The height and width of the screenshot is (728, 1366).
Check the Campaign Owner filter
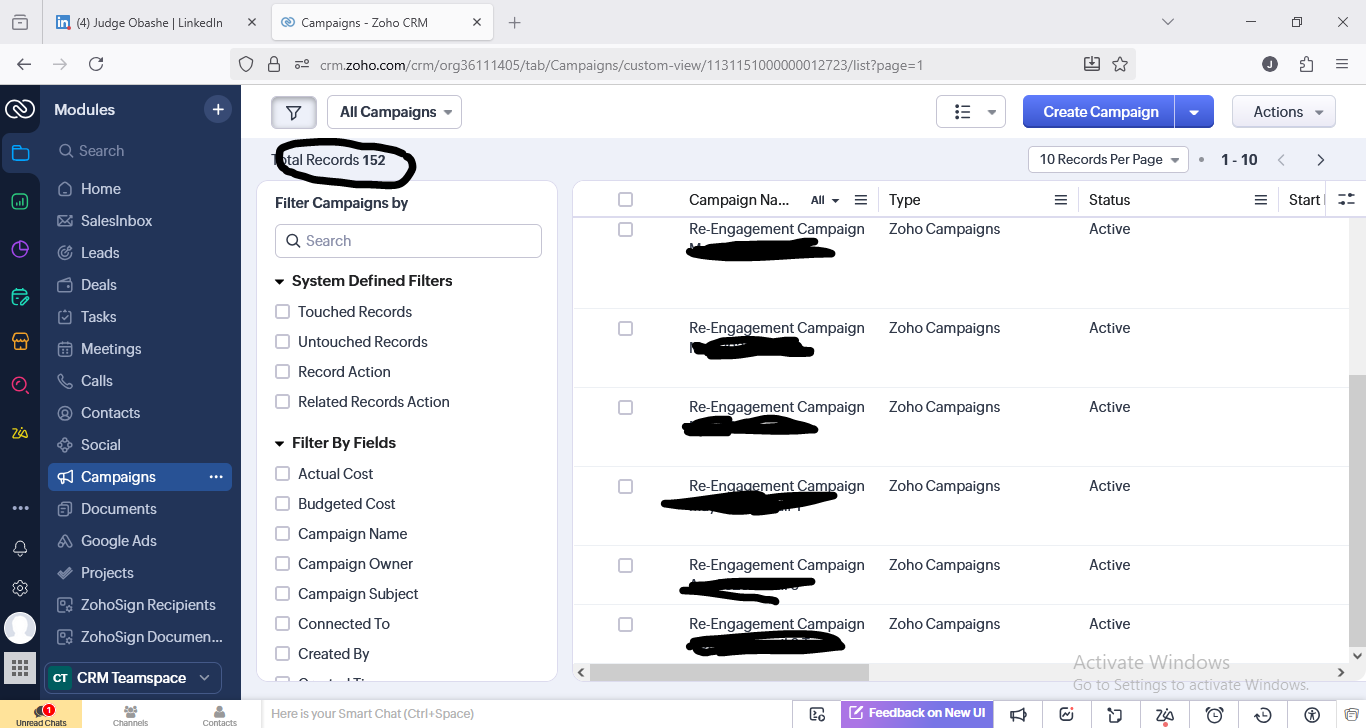(x=282, y=564)
